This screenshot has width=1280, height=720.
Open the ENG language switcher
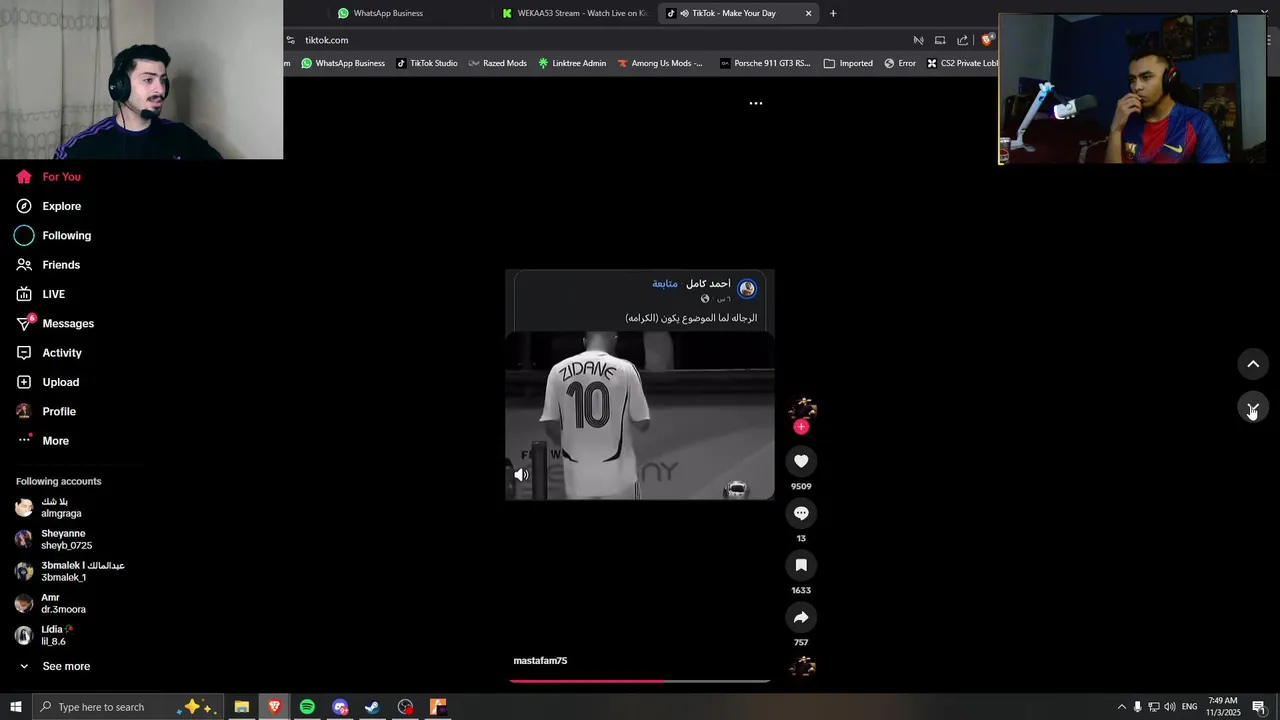pyautogui.click(x=1190, y=707)
